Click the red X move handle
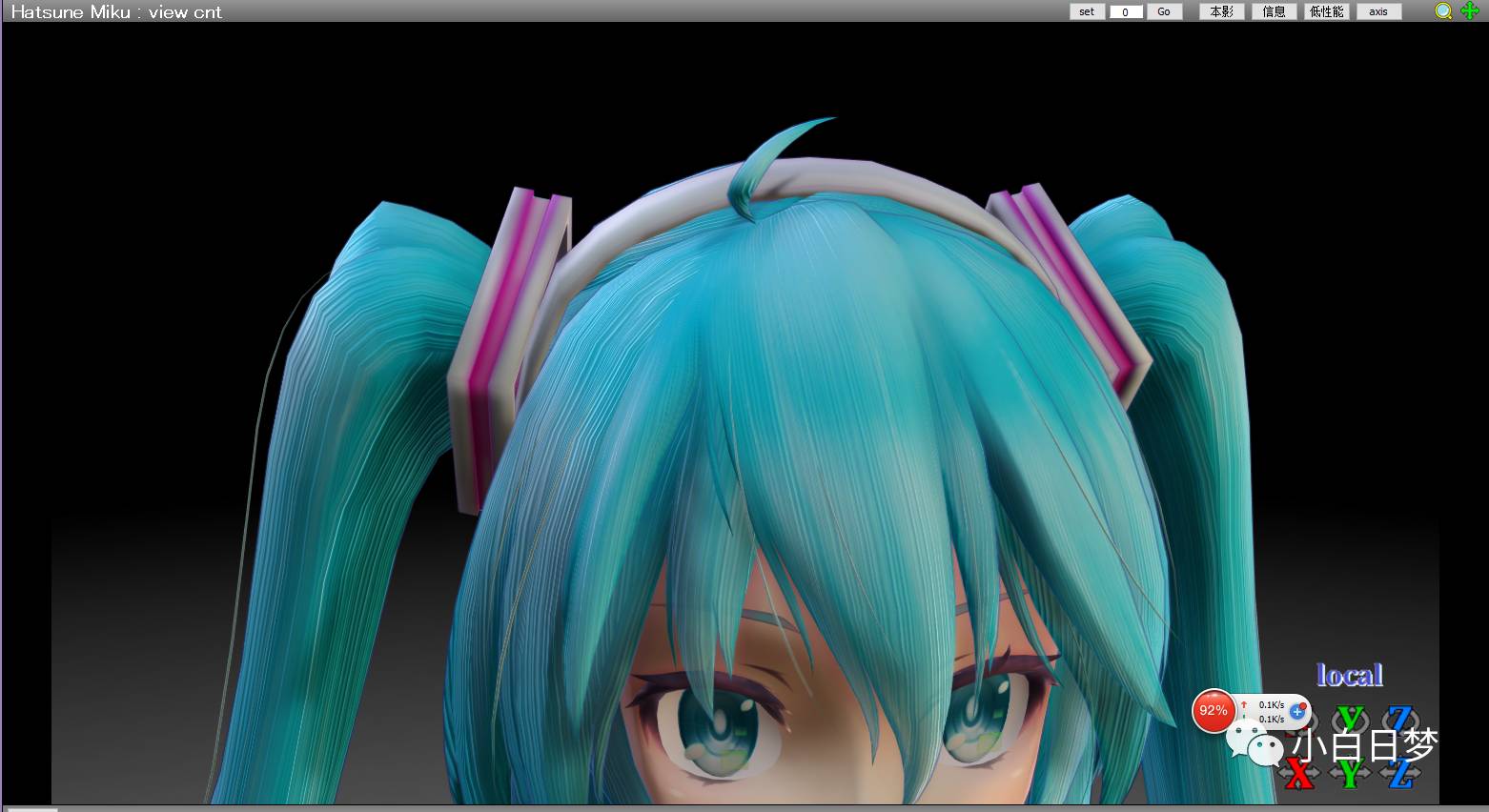The image size is (1489, 812). tap(1298, 774)
